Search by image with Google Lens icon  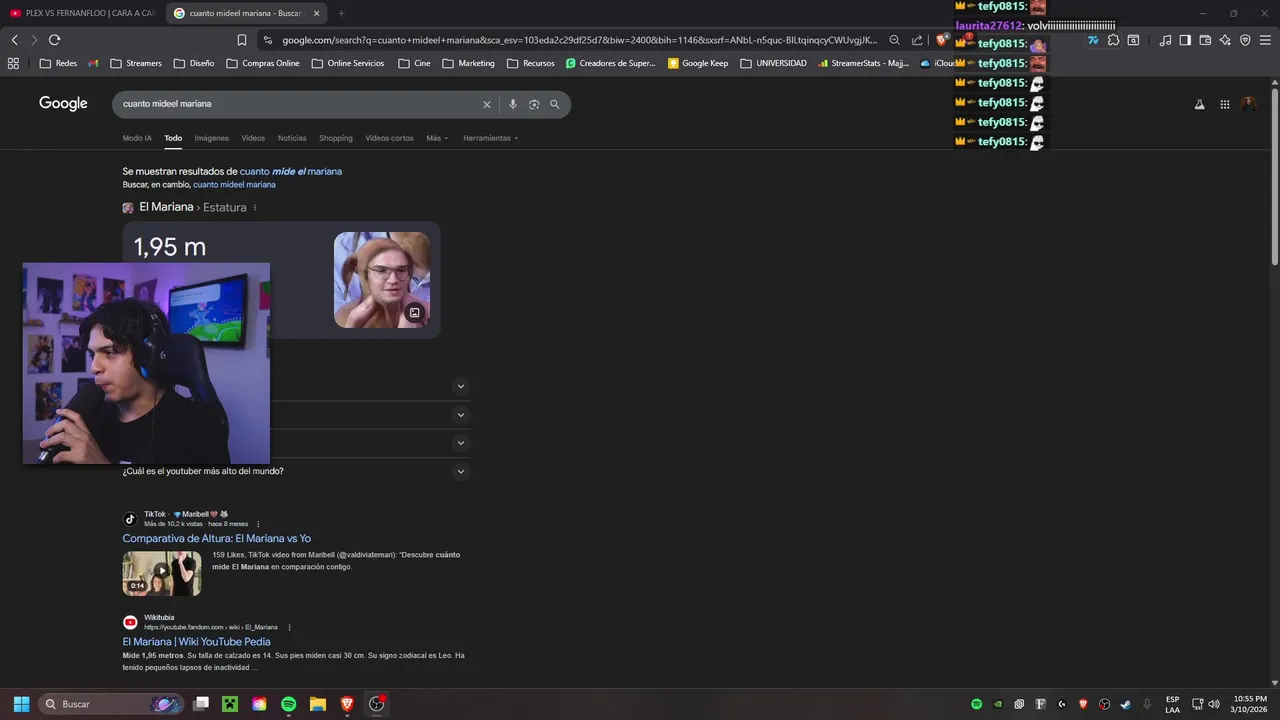point(534,104)
